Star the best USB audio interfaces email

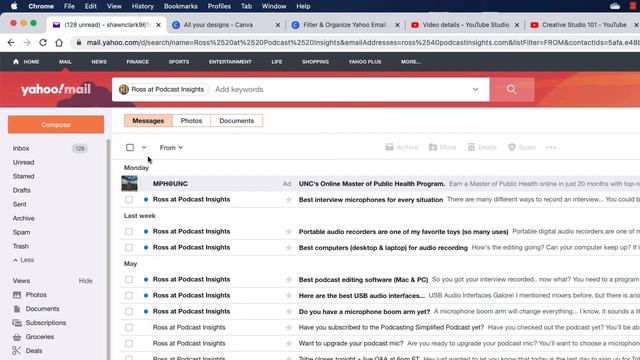point(289,296)
